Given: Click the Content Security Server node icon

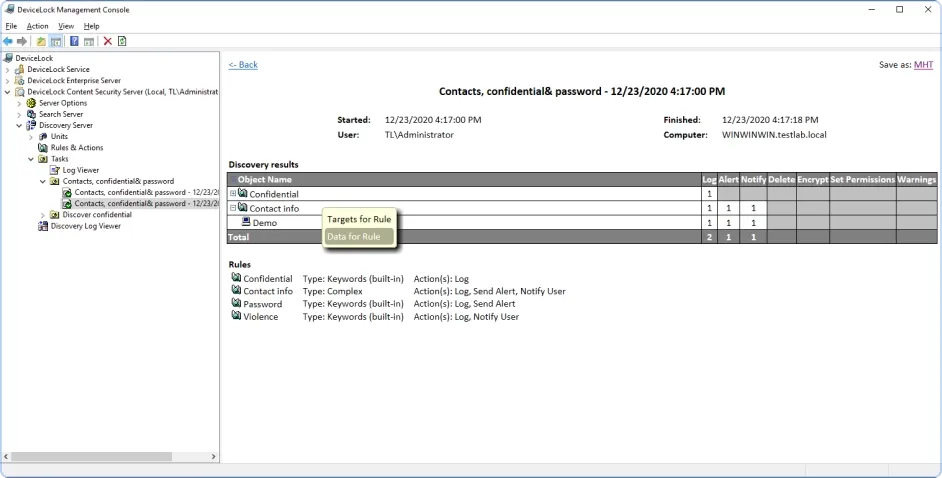Looking at the screenshot, I should [x=20, y=92].
